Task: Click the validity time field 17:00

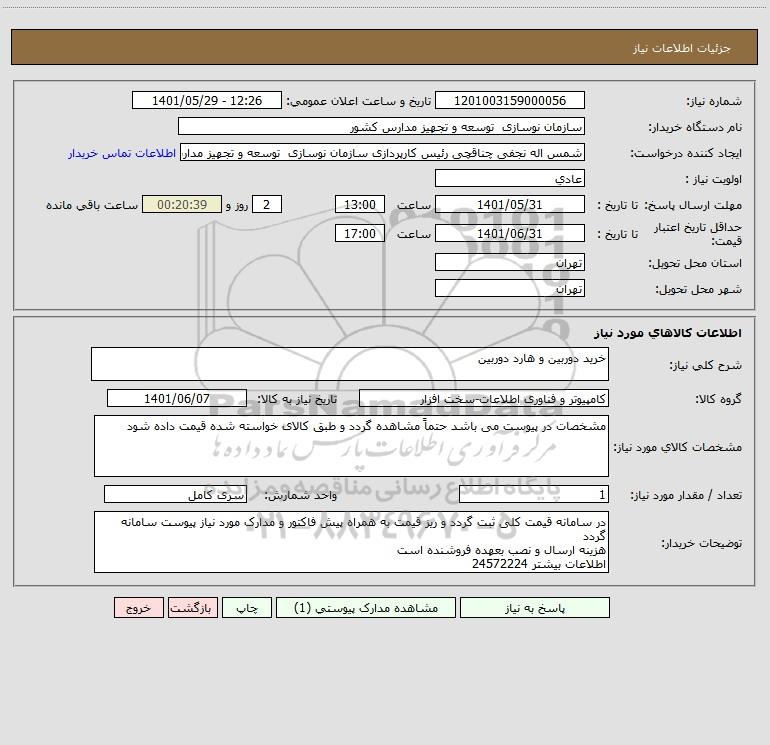Action: 359,233
